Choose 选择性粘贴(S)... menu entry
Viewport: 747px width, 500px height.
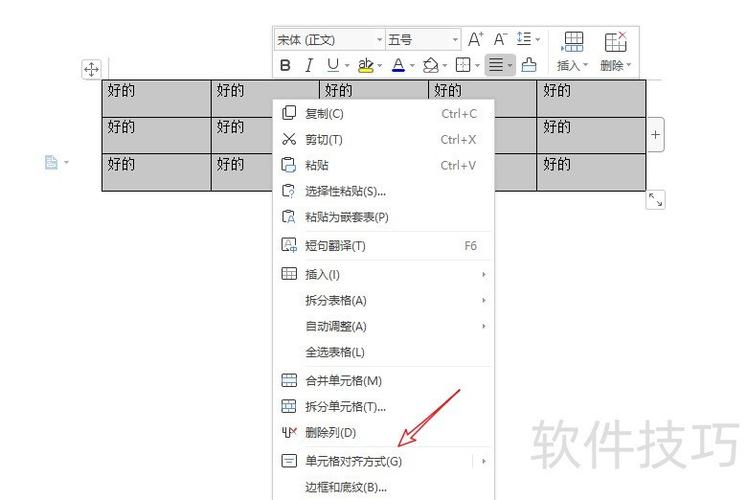pyautogui.click(x=384, y=191)
